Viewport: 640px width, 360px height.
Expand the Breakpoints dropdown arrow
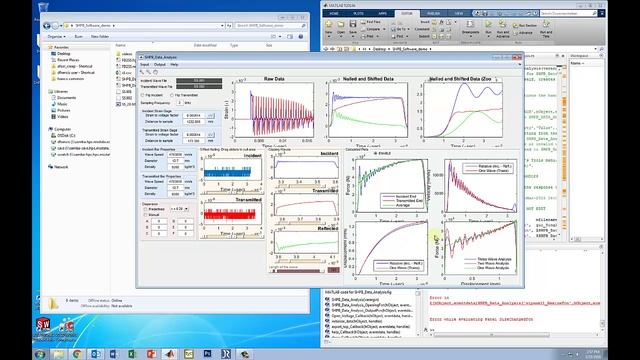tap(470, 37)
